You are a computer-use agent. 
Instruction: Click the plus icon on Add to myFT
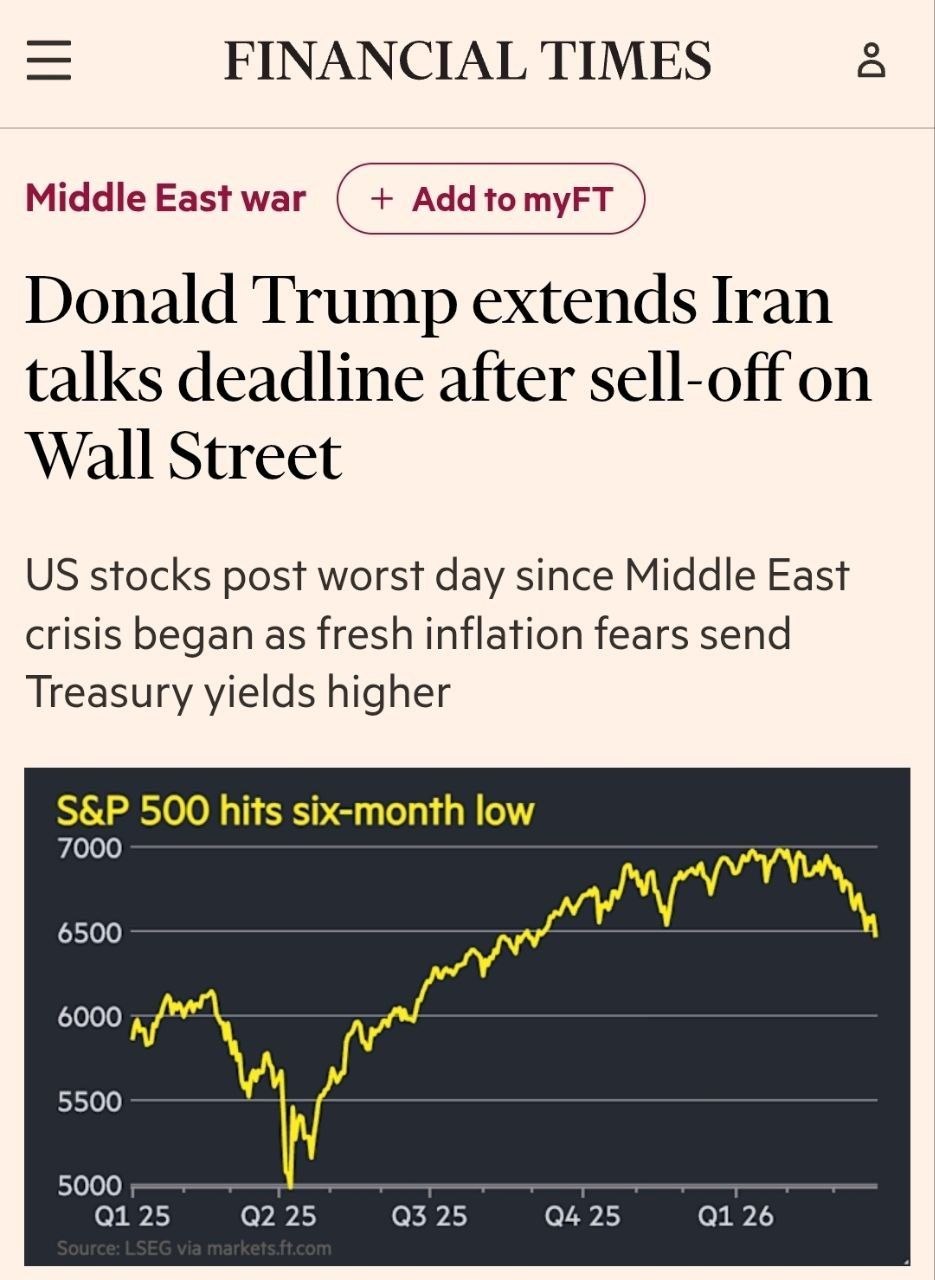point(380,198)
